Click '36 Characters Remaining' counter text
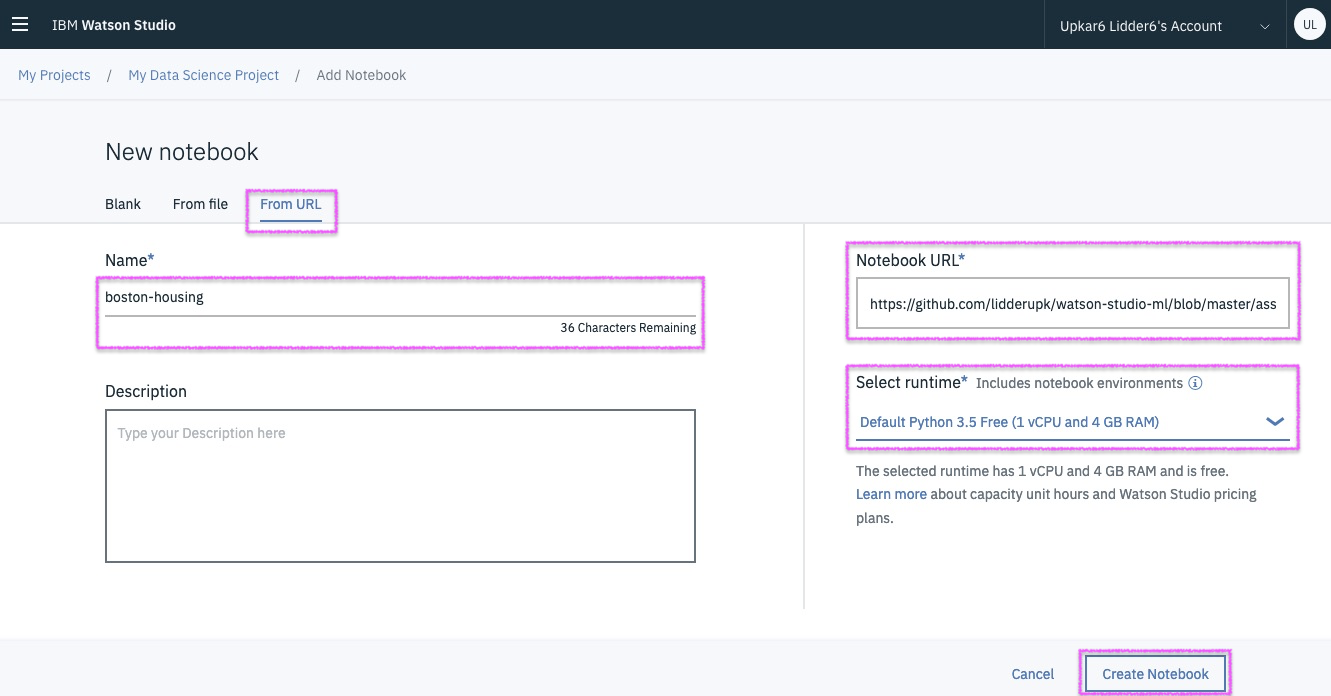Viewport: 1331px width, 696px height. point(628,328)
